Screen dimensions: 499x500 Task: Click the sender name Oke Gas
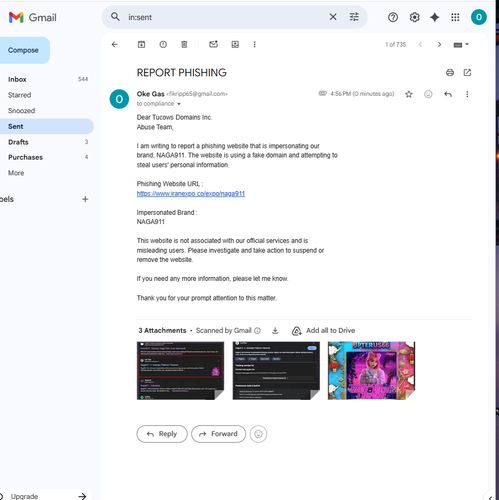pyautogui.click(x=150, y=94)
